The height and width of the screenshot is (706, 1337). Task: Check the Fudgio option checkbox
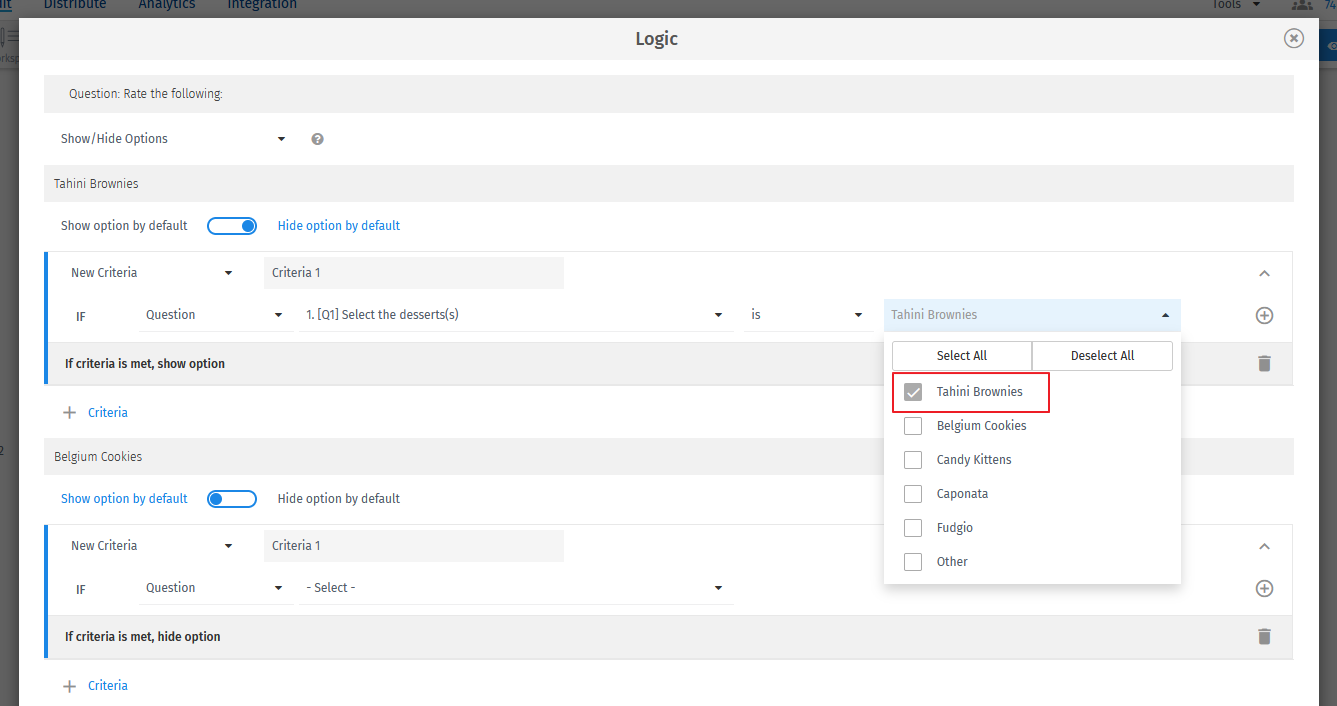point(913,528)
